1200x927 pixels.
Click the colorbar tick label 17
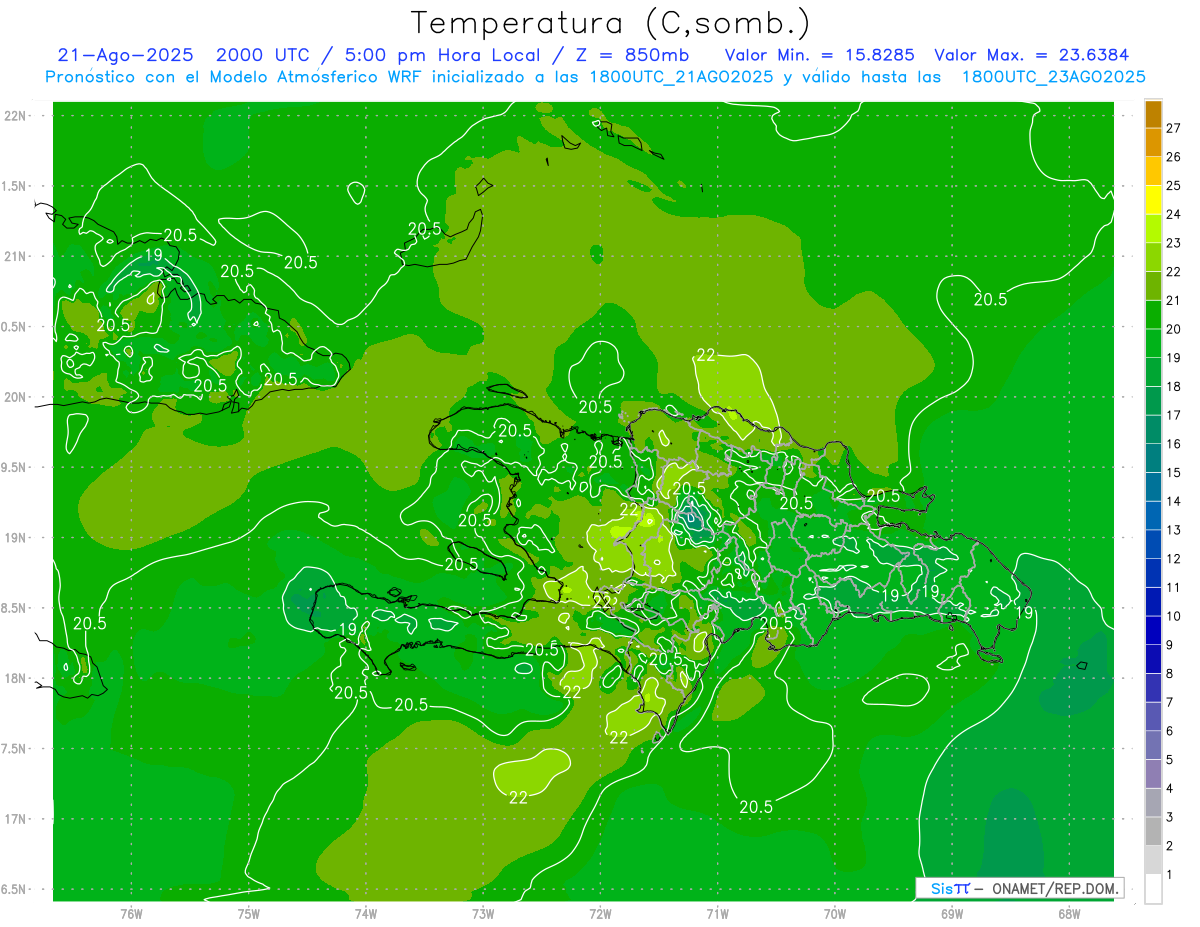[1173, 415]
